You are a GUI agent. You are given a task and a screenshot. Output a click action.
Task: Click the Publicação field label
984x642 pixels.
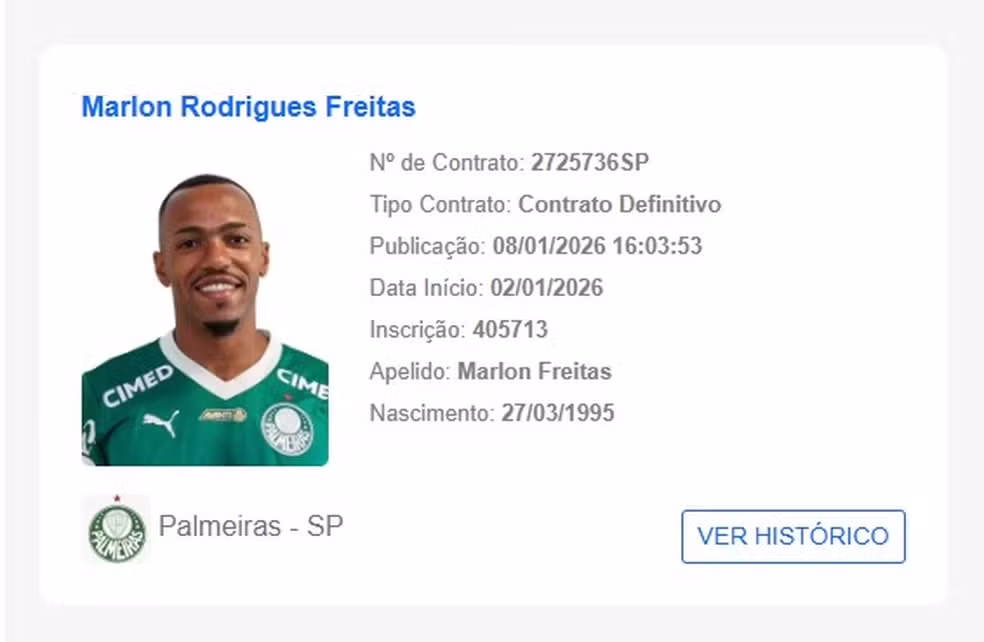424,246
